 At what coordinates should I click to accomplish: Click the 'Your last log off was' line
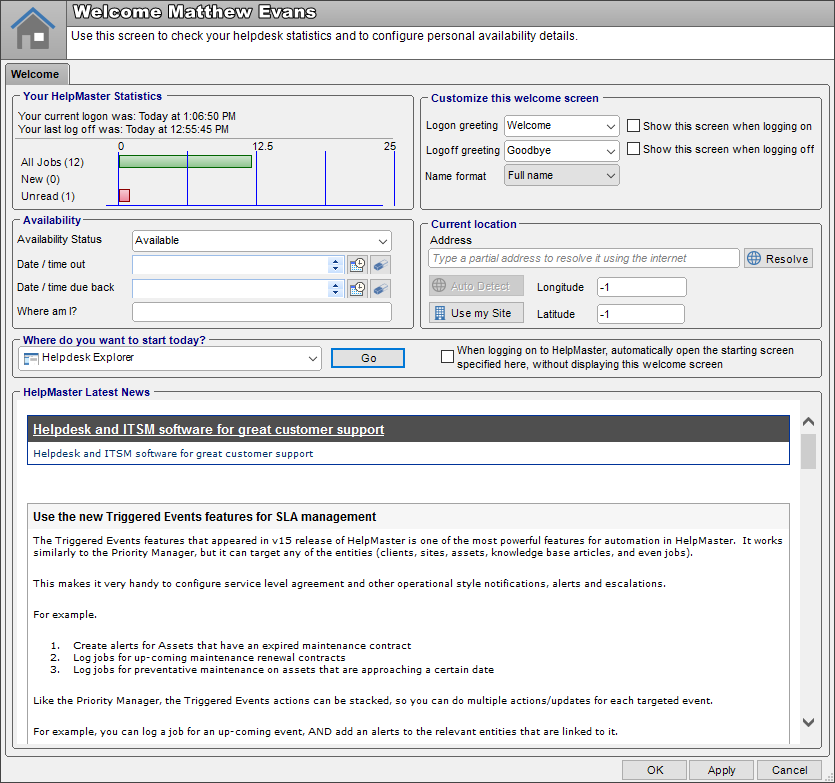124,129
